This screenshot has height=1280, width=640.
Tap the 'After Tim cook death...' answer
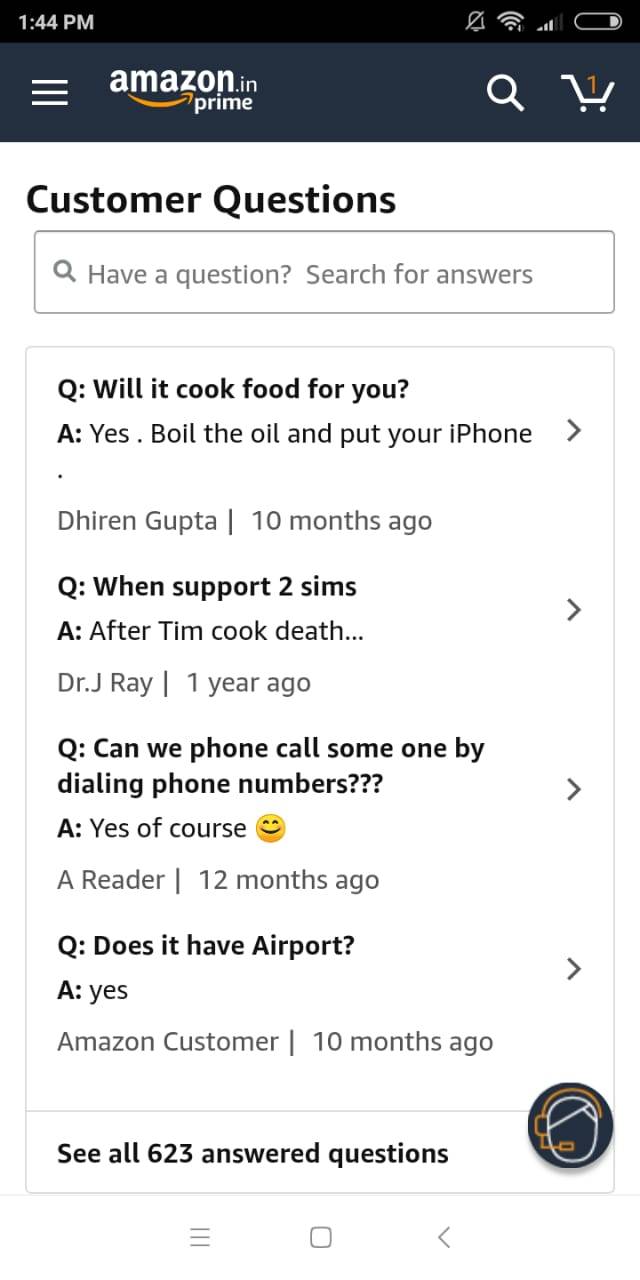(210, 631)
